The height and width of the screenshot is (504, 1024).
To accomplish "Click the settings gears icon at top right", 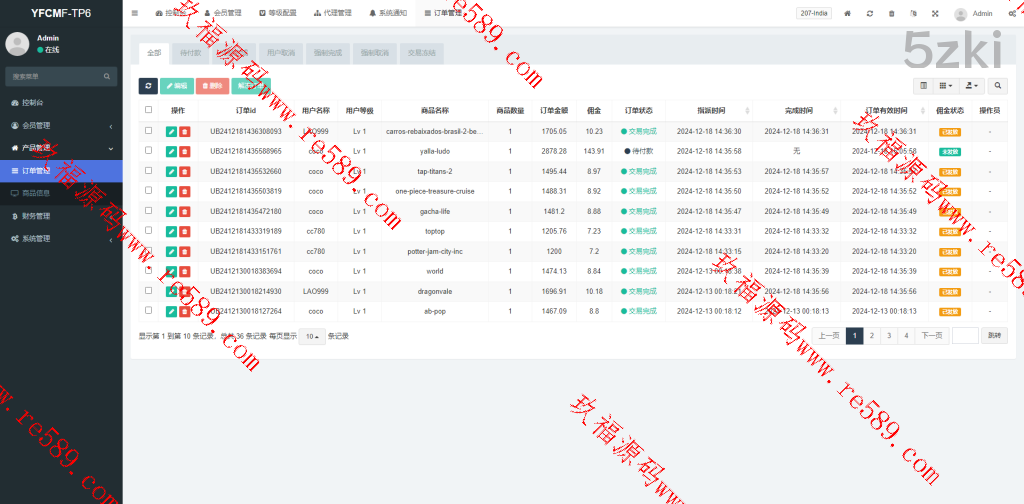I will pyautogui.click(x=1012, y=13).
